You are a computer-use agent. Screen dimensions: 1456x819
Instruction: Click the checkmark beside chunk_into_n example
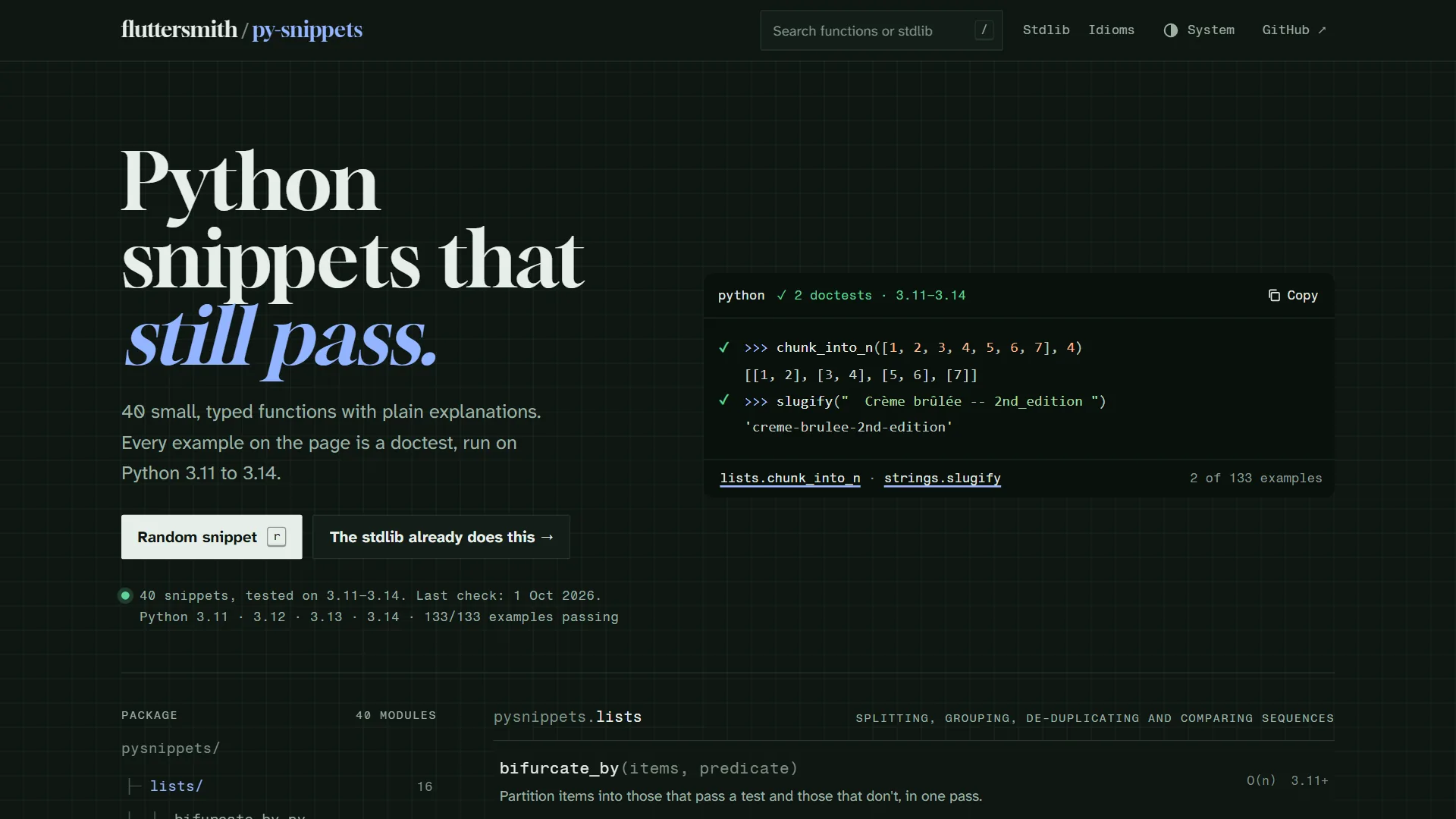(x=724, y=347)
